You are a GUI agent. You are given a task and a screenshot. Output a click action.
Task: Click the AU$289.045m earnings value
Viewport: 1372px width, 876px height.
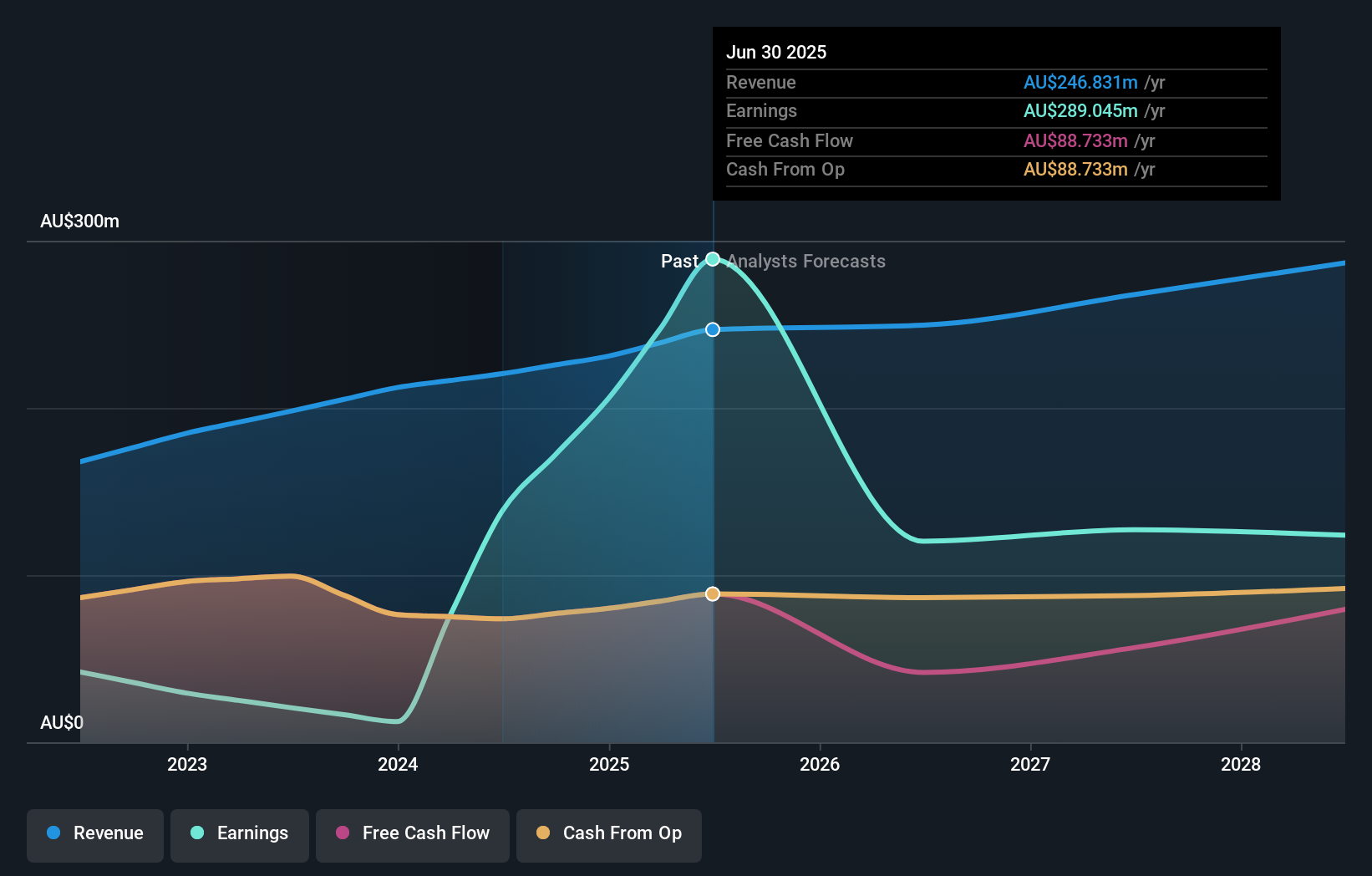click(x=1080, y=110)
